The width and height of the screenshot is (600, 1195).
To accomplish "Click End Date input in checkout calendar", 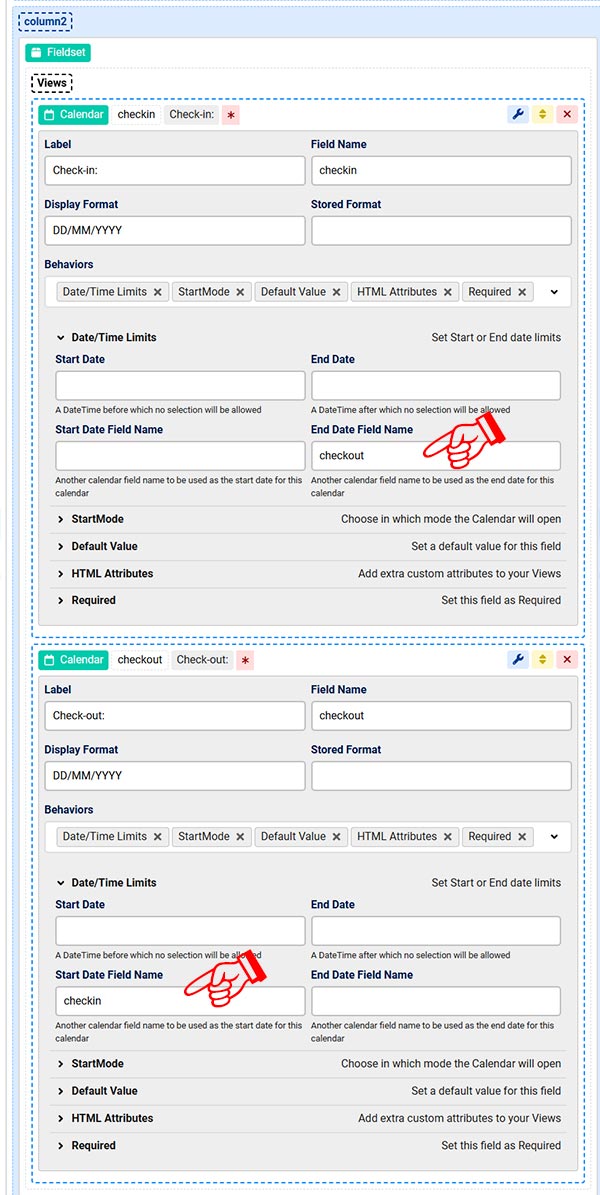I will (x=436, y=931).
